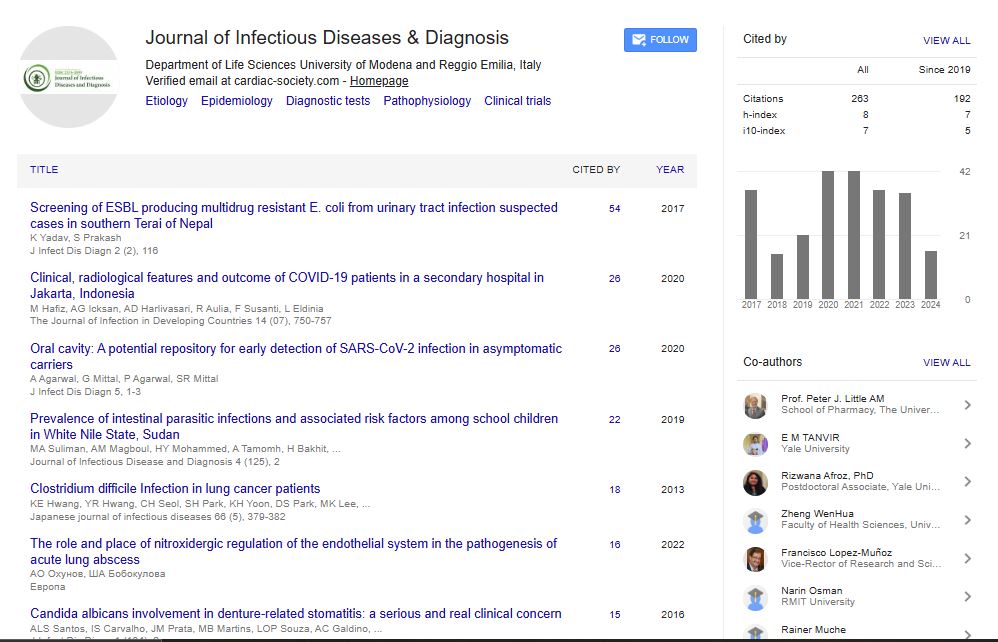Expand chevron next to Zheng WenHua

pos(967,520)
